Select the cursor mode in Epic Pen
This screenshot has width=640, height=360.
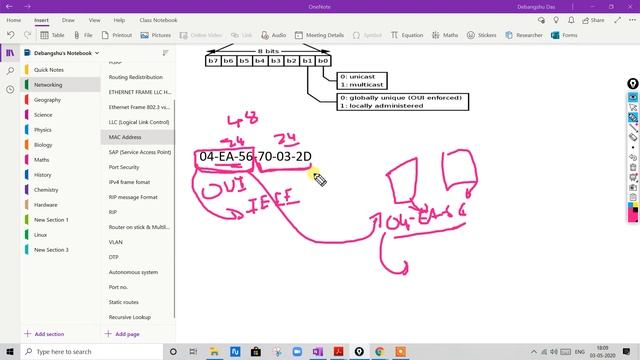coord(633,107)
